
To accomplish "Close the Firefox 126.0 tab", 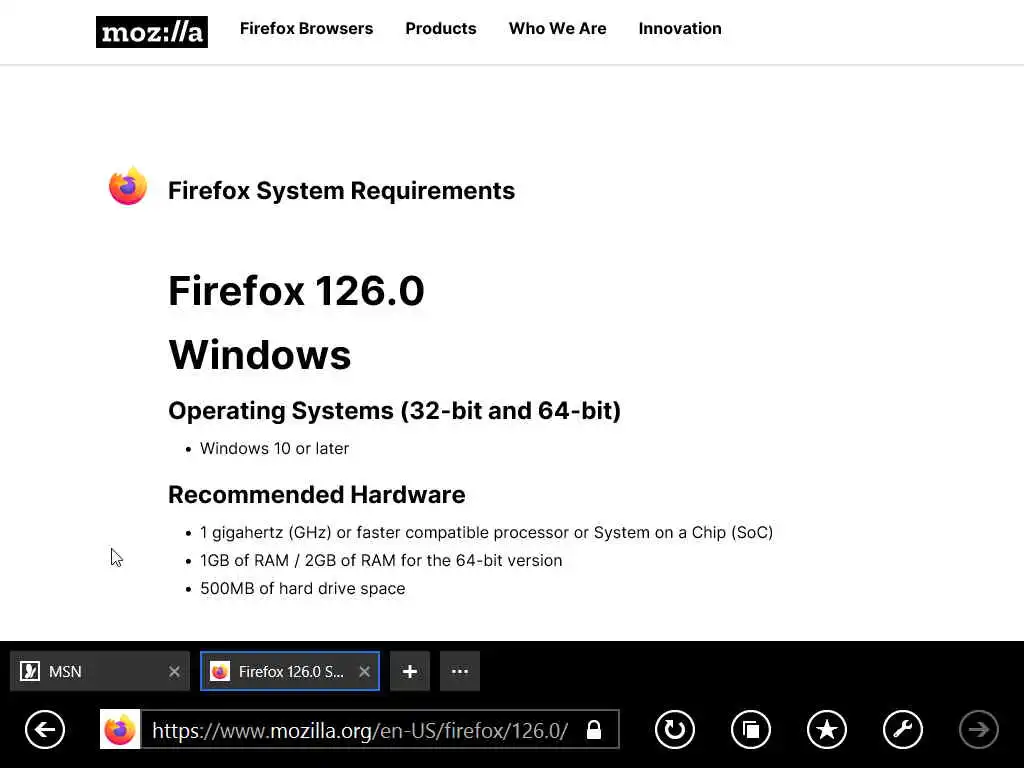I will tap(364, 671).
